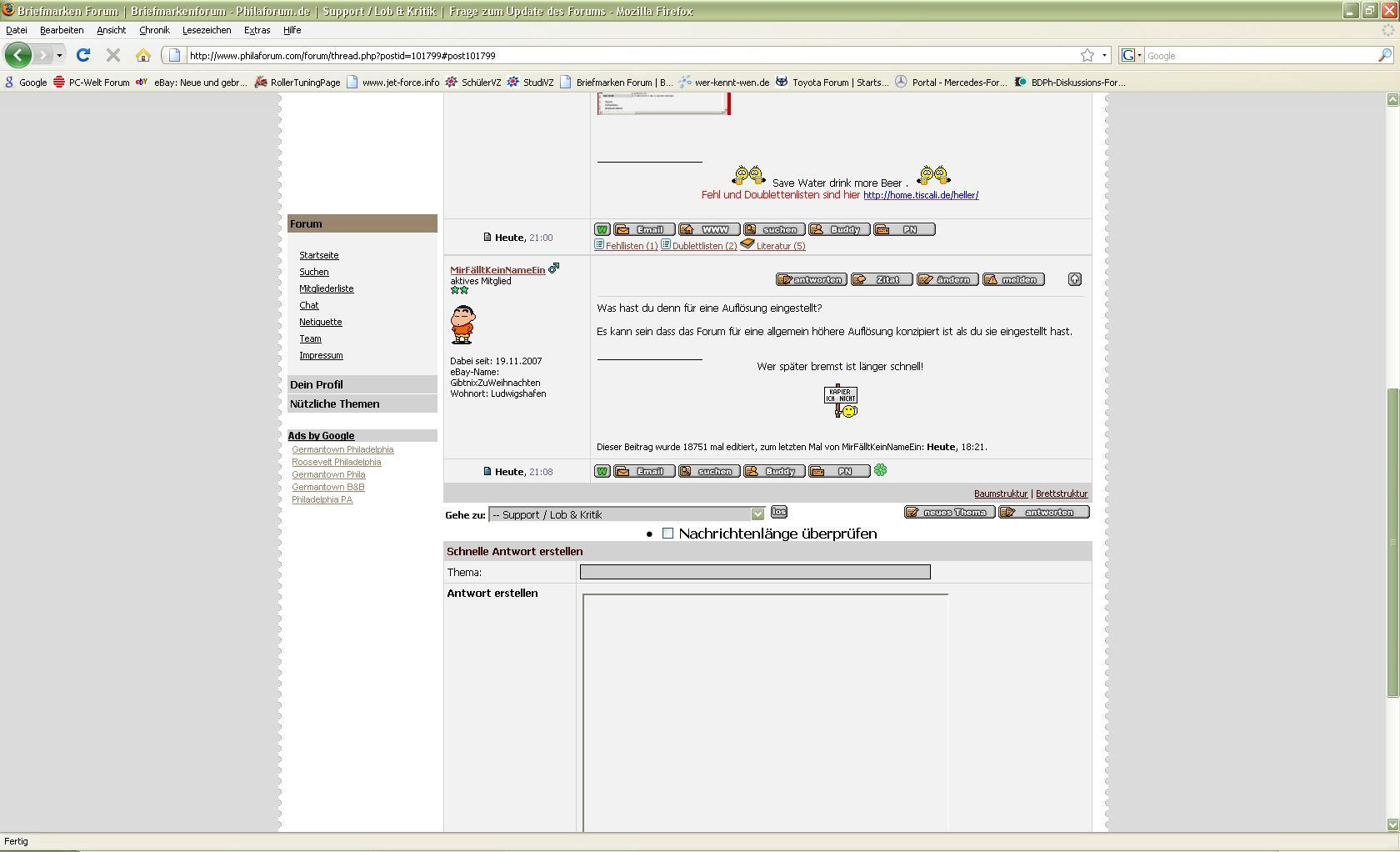1400x852 pixels.
Task: Open the address bar history dropdown arrow
Action: pos(1105,55)
